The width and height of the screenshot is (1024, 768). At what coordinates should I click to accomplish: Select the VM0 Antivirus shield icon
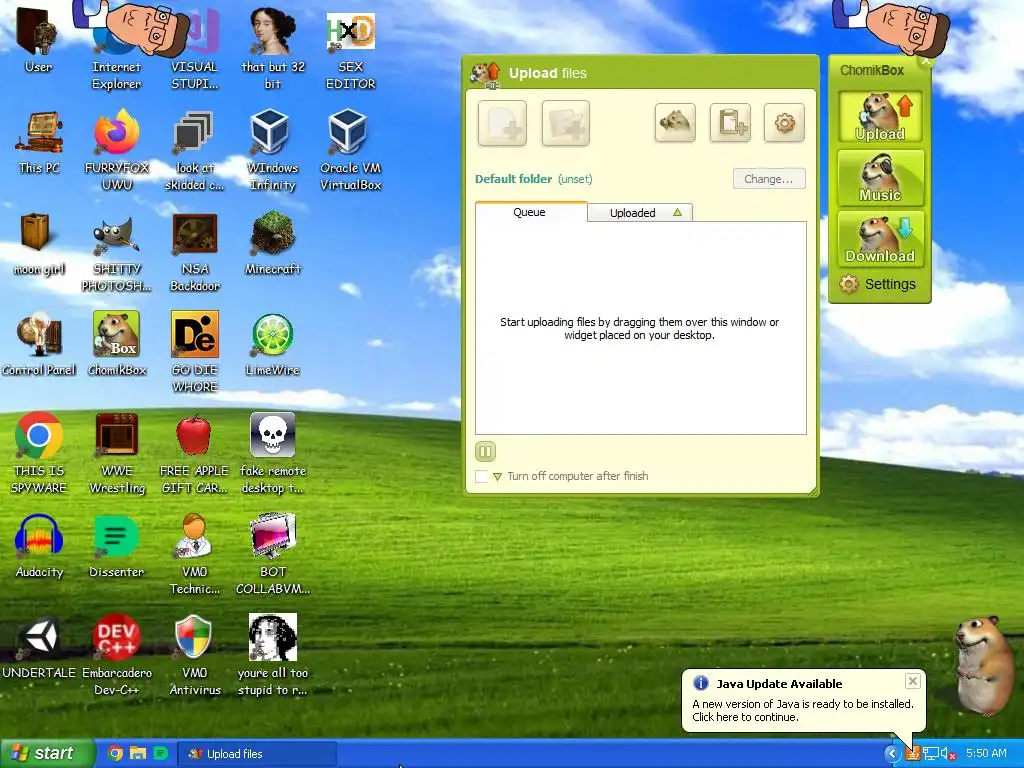pyautogui.click(x=195, y=655)
